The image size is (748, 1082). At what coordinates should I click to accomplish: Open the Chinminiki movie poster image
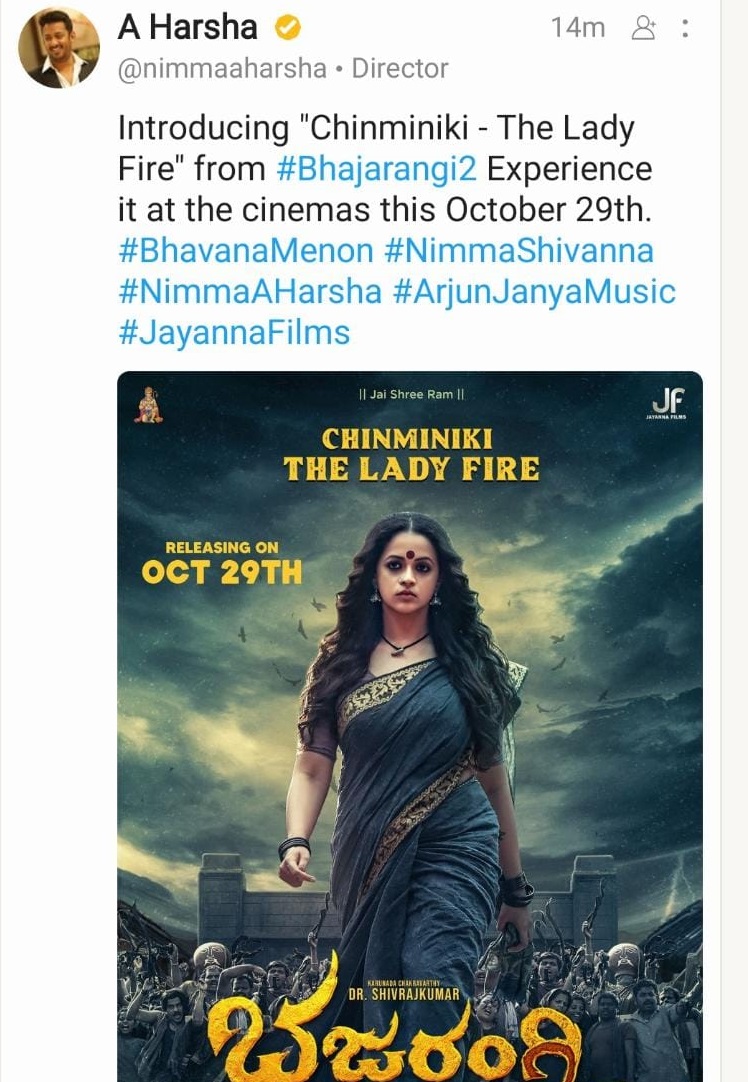pyautogui.click(x=410, y=726)
